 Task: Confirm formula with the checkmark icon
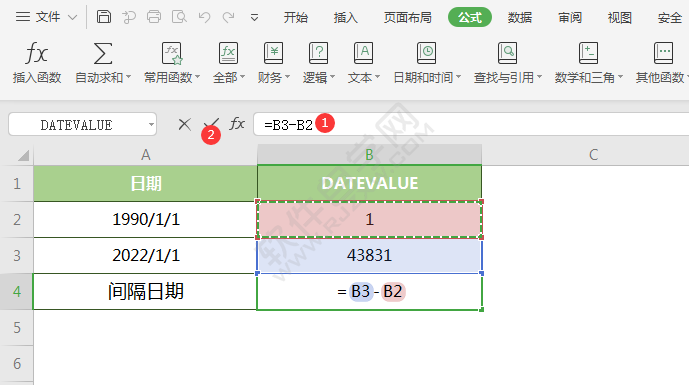point(211,124)
